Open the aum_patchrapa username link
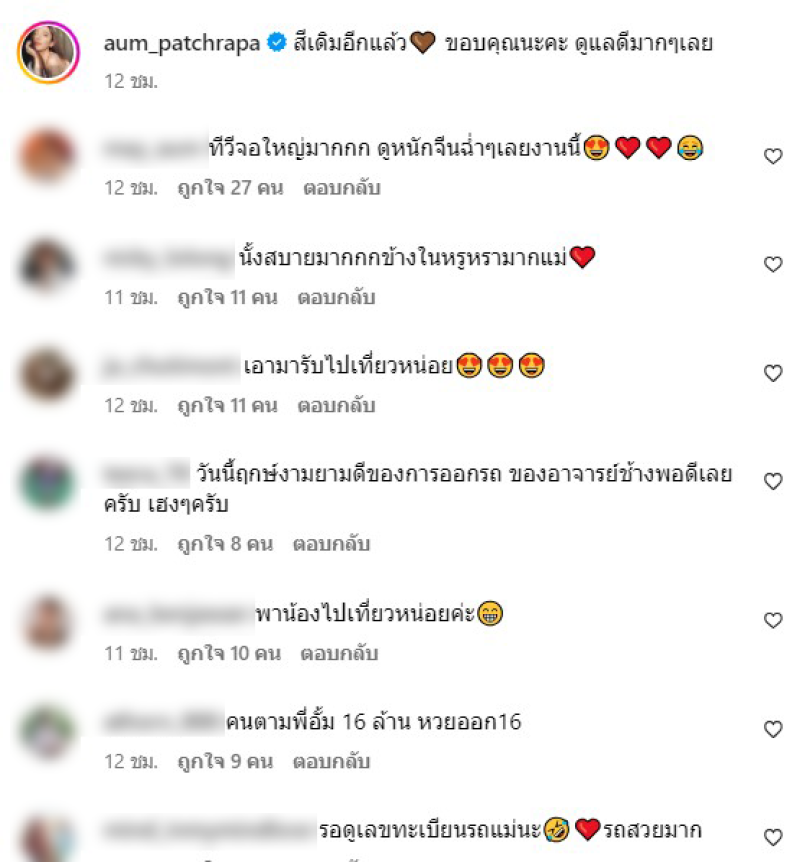The width and height of the screenshot is (800, 862). click(x=181, y=43)
